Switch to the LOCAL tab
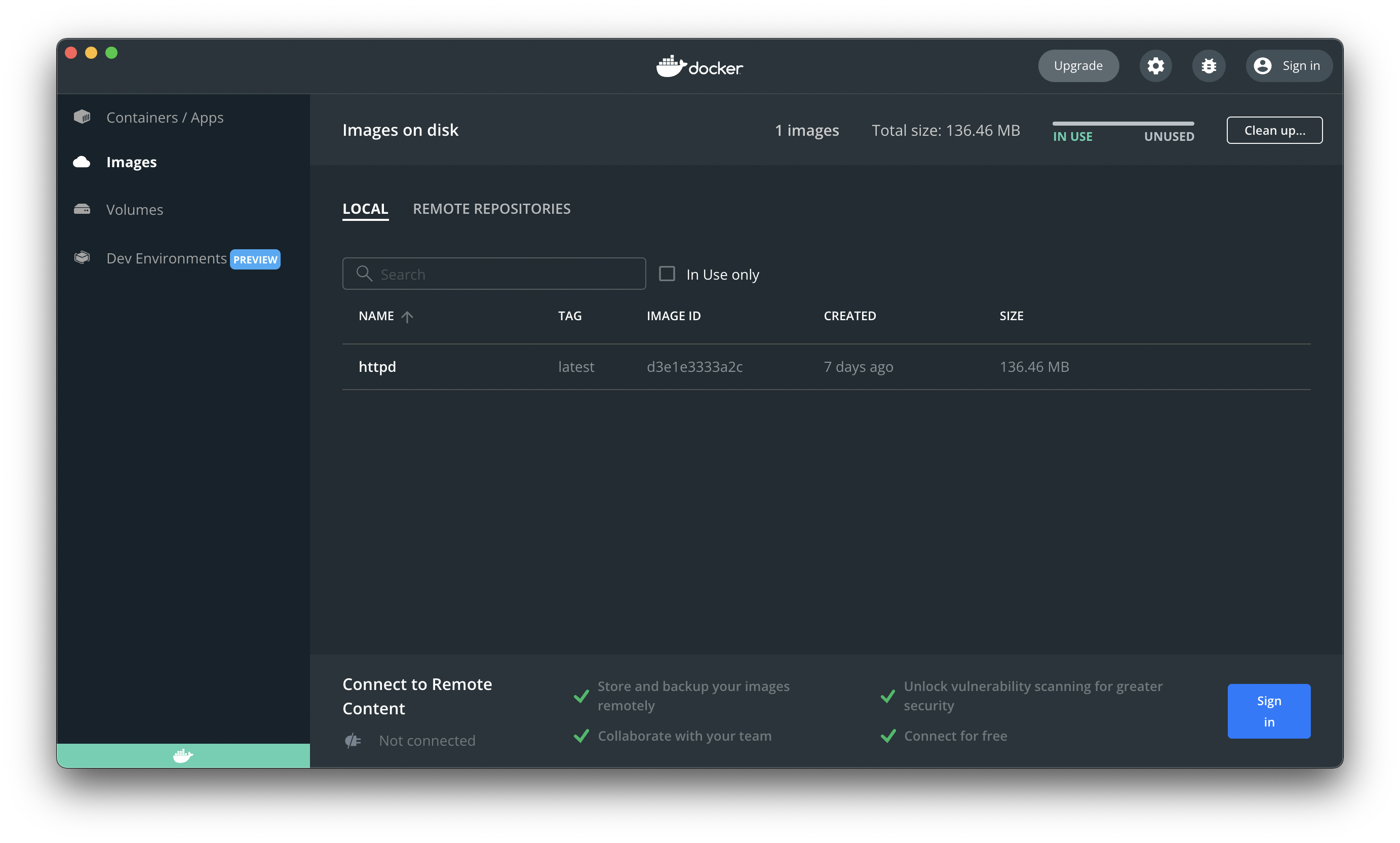This screenshot has height=843, width=1400. 365,209
